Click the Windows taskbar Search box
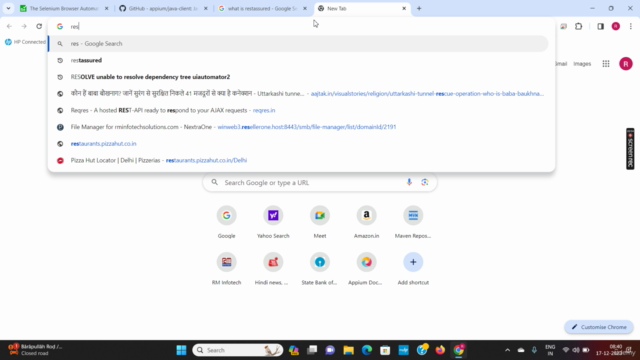 point(238,350)
